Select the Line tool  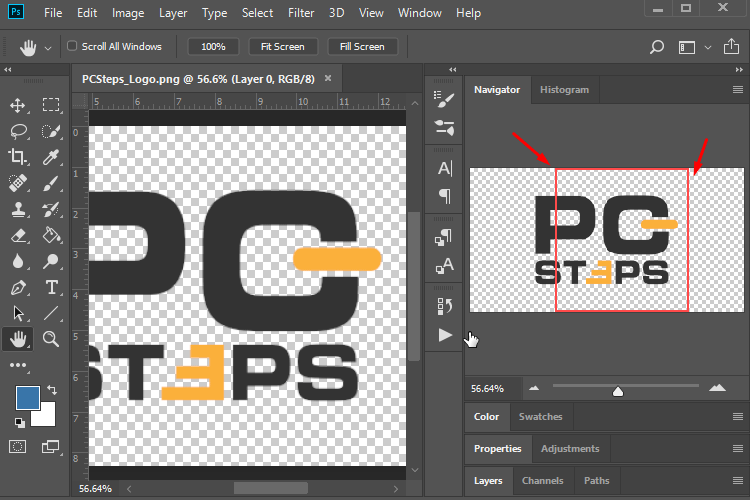[51, 313]
